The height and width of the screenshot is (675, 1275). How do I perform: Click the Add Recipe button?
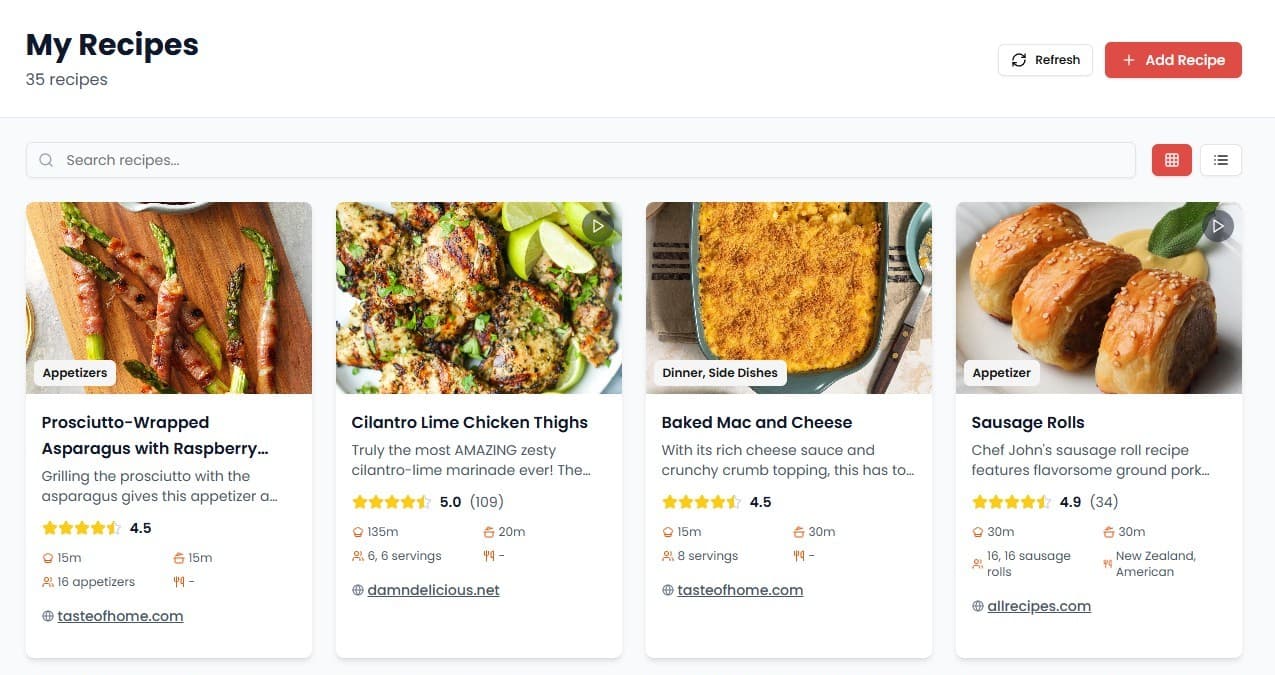pyautogui.click(x=1173, y=60)
